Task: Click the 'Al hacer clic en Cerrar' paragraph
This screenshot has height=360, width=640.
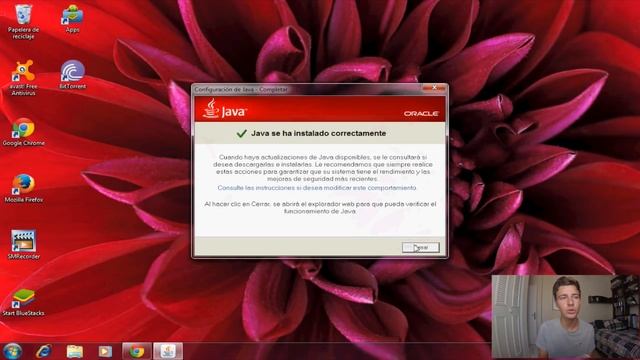Action: tap(320, 207)
